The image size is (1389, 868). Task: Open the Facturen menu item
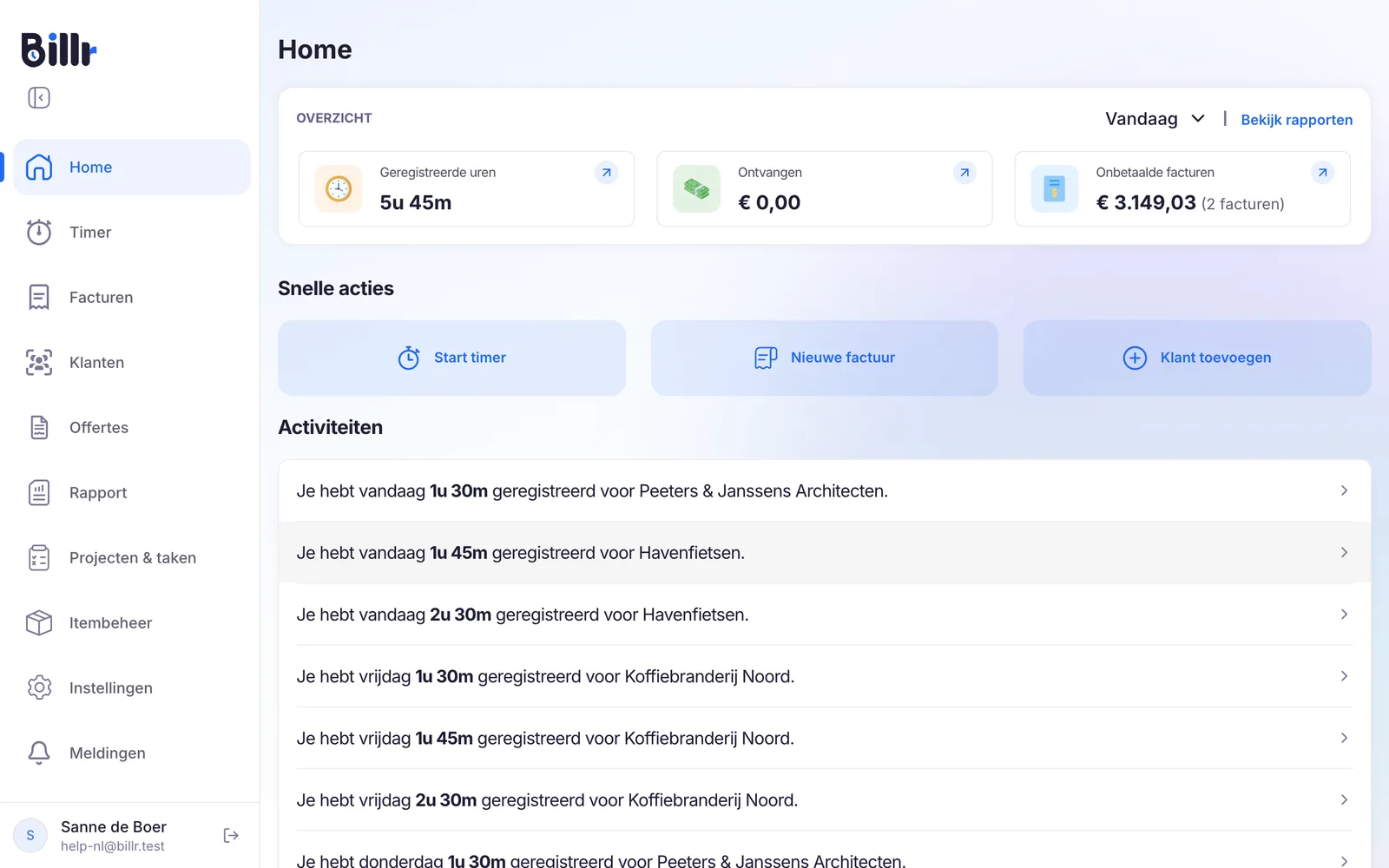coord(132,297)
